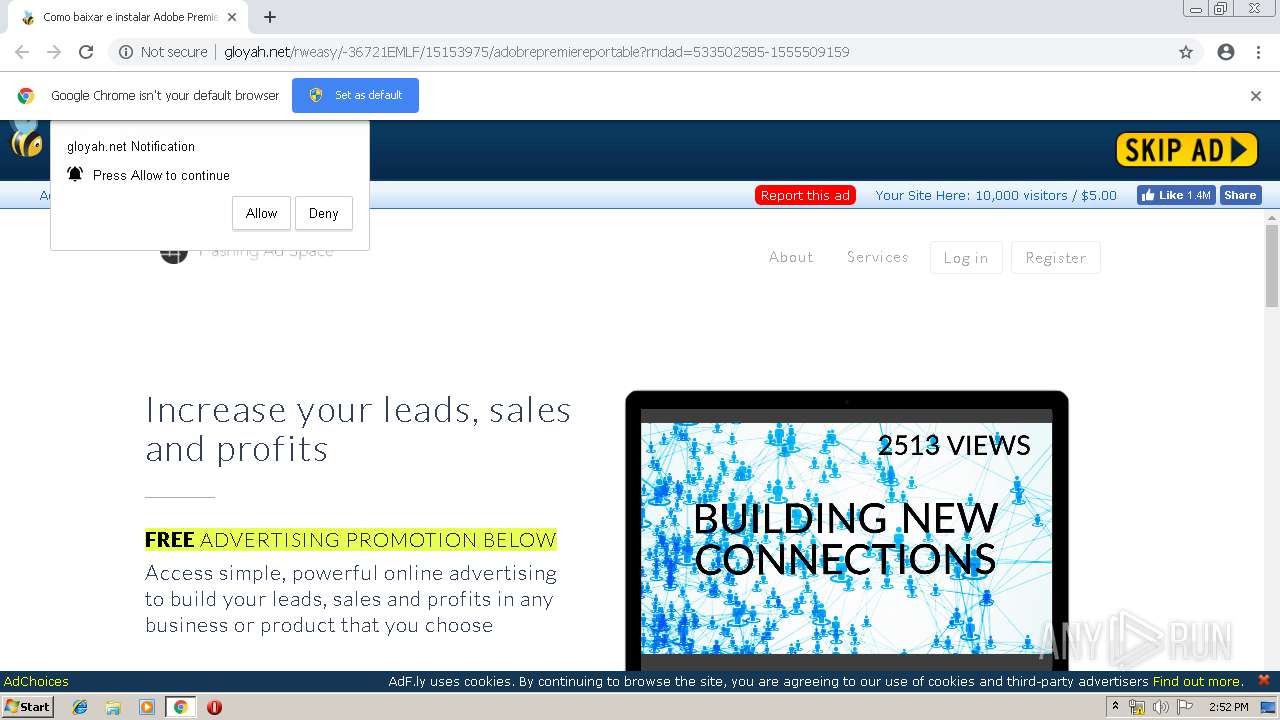This screenshot has height=720, width=1280.
Task: Close the cookie notice bar
Action: [x=1264, y=680]
